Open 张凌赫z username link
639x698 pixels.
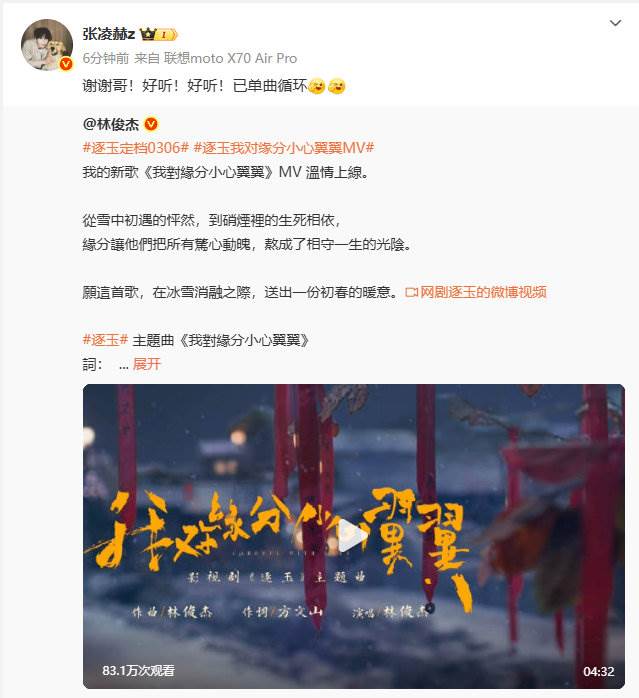pos(109,34)
